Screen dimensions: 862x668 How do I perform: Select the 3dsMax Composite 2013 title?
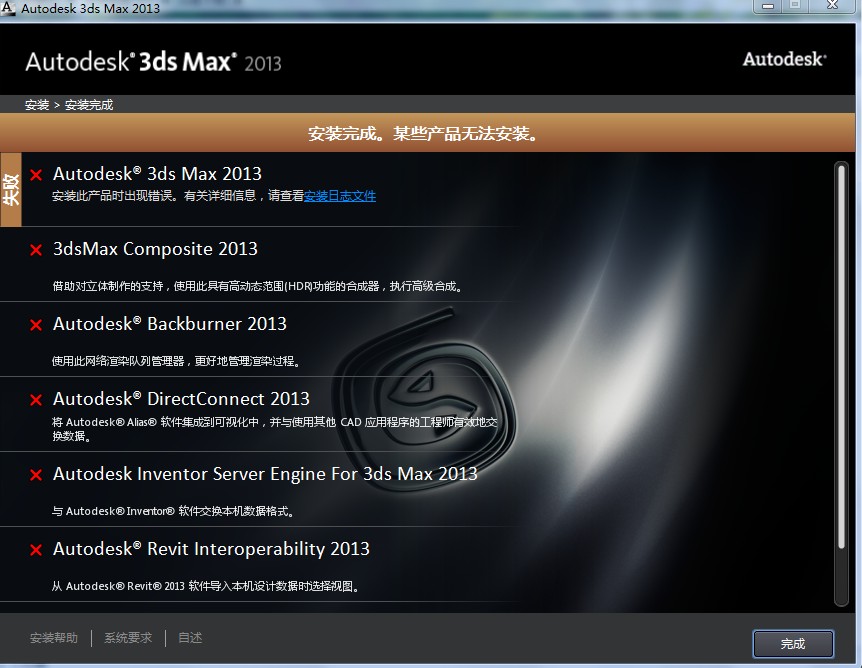coord(155,249)
